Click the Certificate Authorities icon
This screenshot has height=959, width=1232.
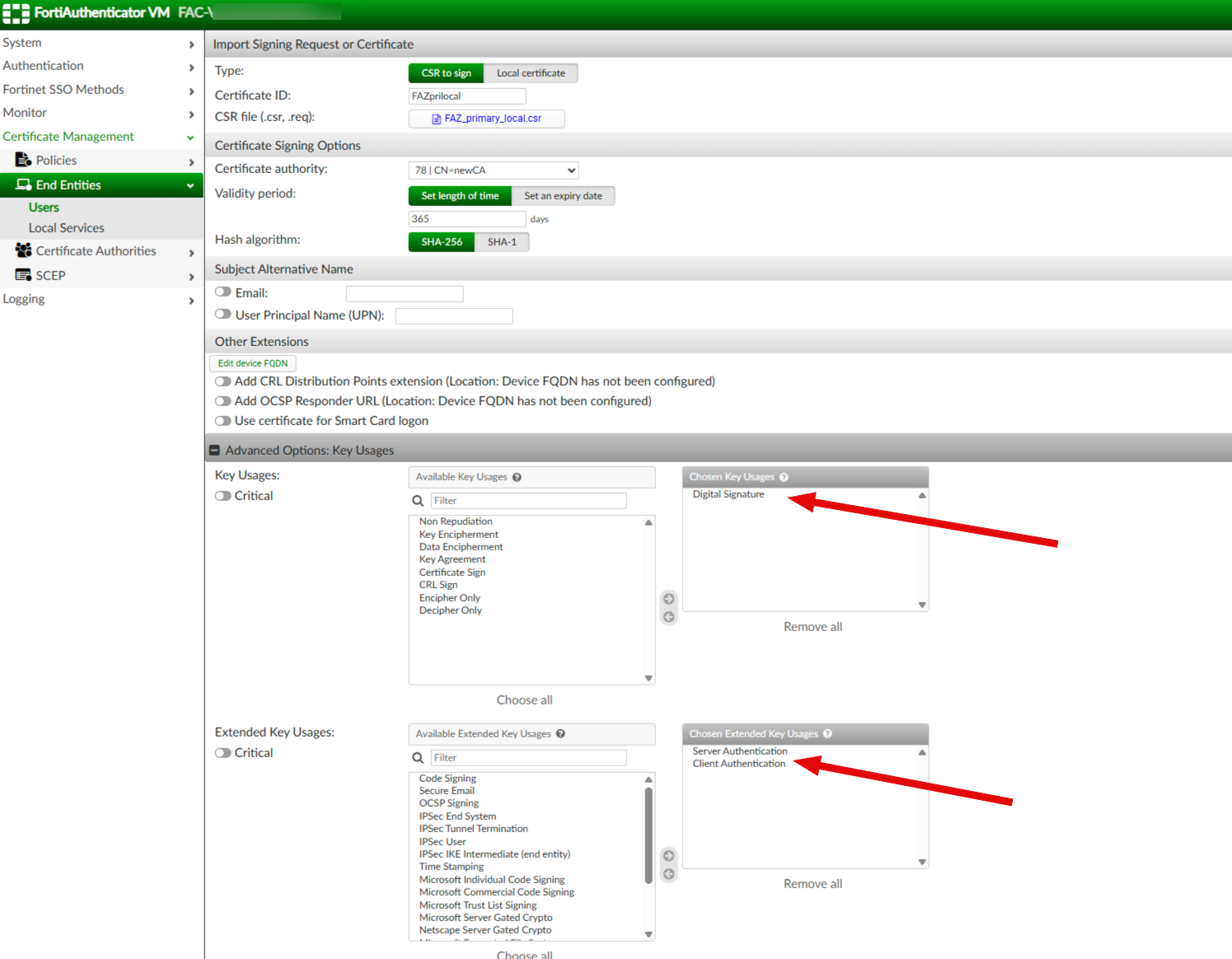point(23,250)
